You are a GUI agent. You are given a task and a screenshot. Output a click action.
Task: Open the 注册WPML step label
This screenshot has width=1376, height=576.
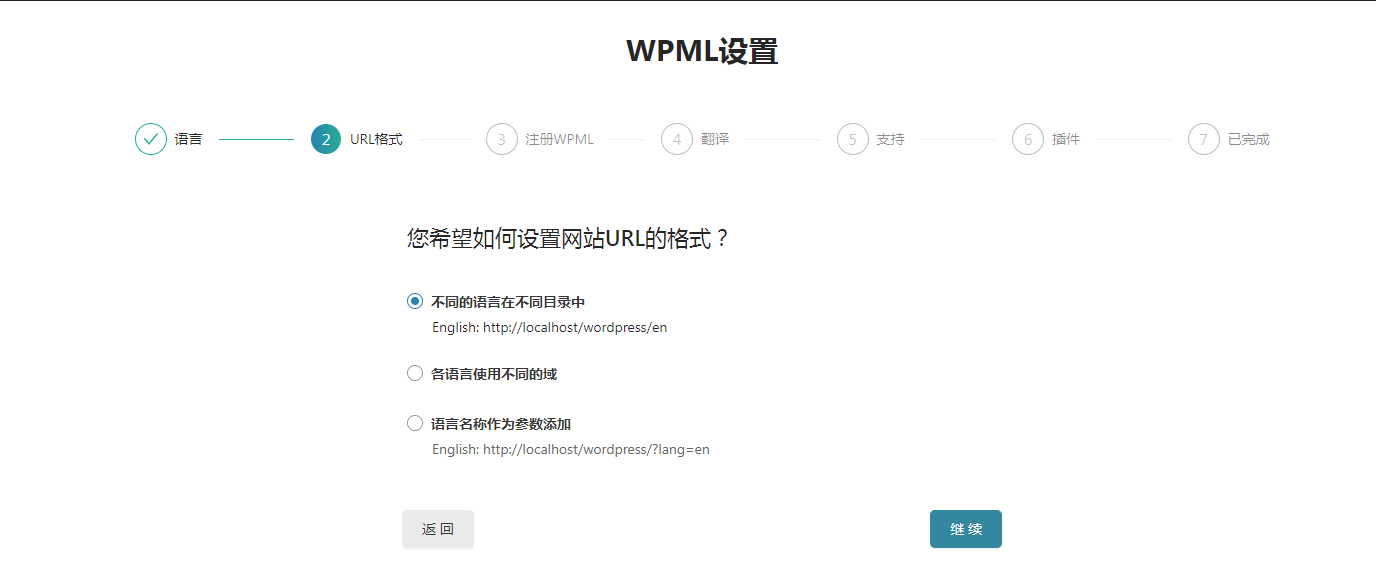tap(559, 139)
